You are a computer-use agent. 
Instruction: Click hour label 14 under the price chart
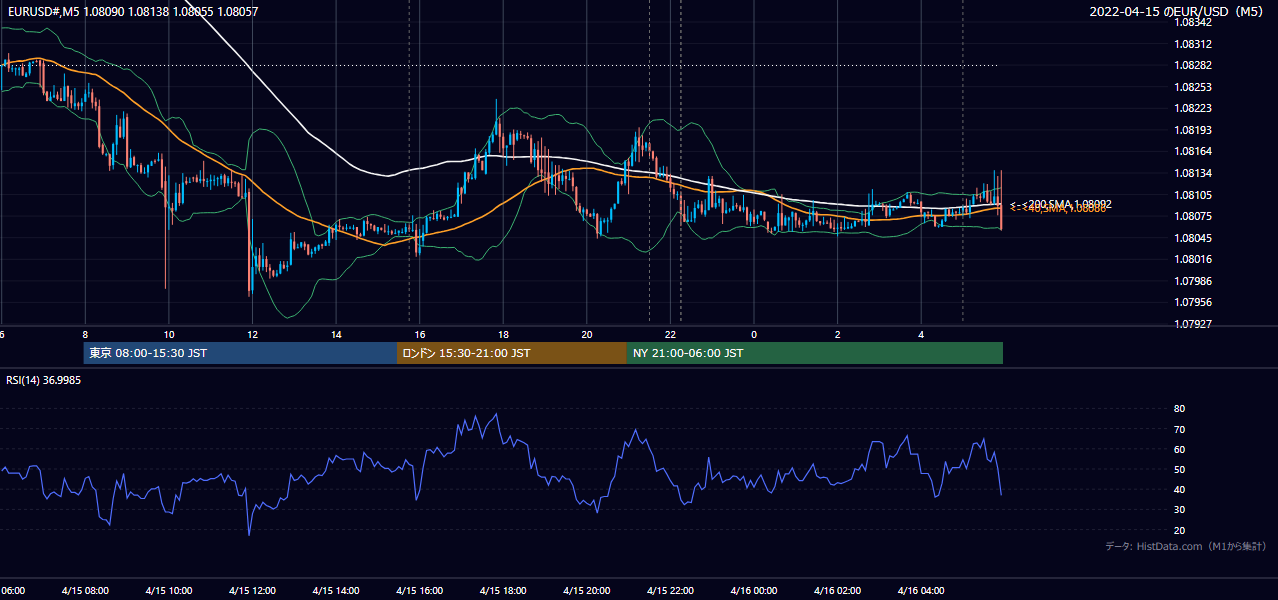click(337, 334)
